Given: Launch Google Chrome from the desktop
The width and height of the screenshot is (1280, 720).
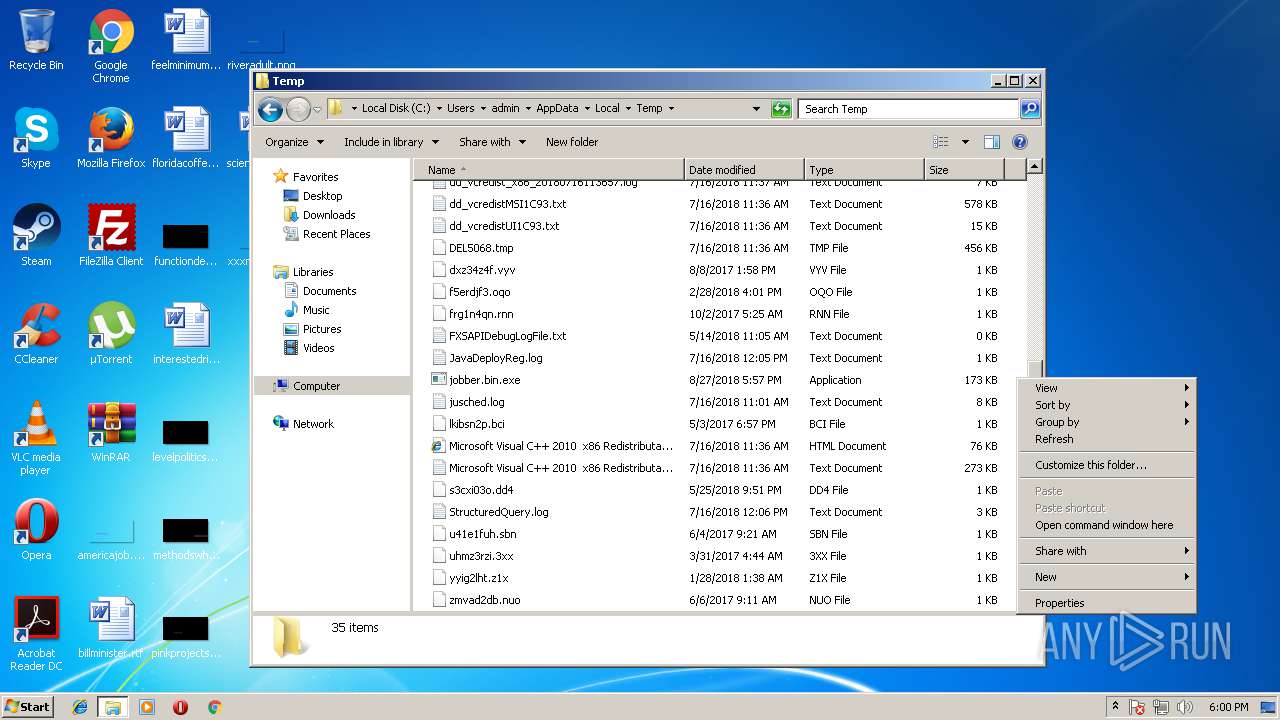Looking at the screenshot, I should point(111,46).
